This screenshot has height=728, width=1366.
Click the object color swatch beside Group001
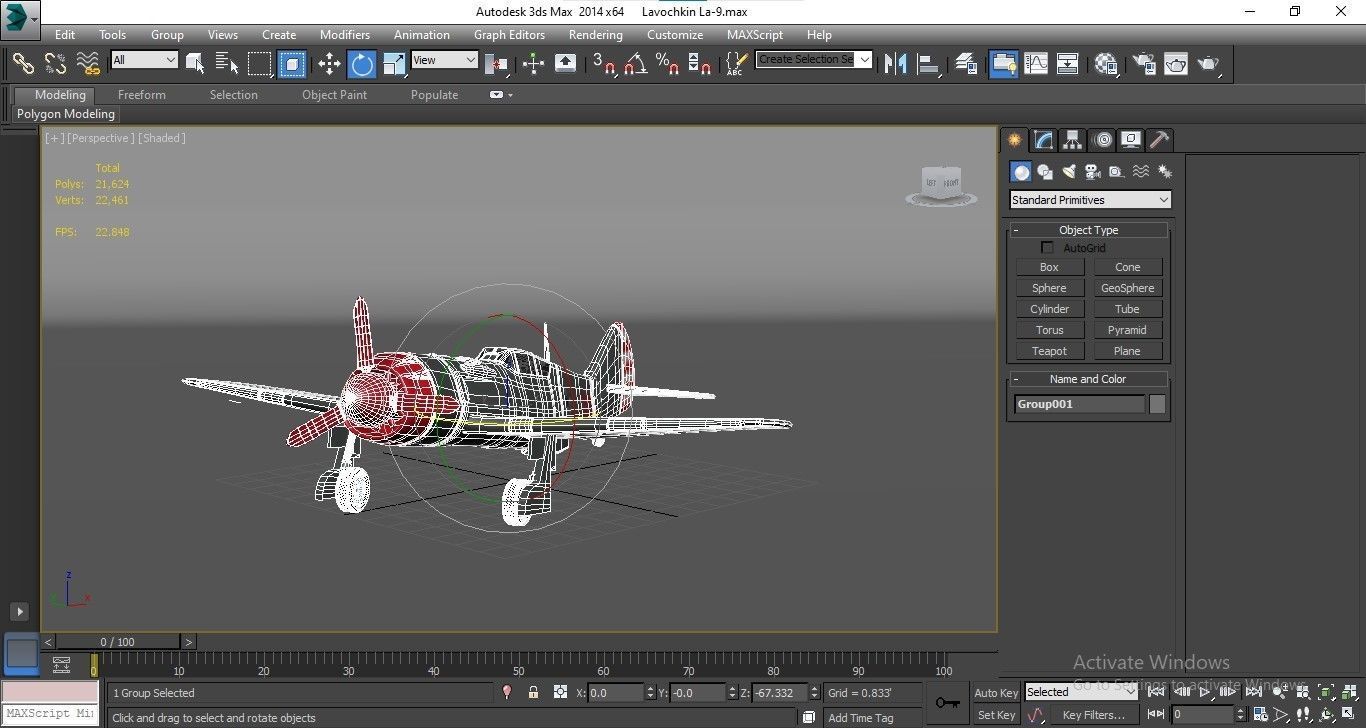click(x=1157, y=404)
